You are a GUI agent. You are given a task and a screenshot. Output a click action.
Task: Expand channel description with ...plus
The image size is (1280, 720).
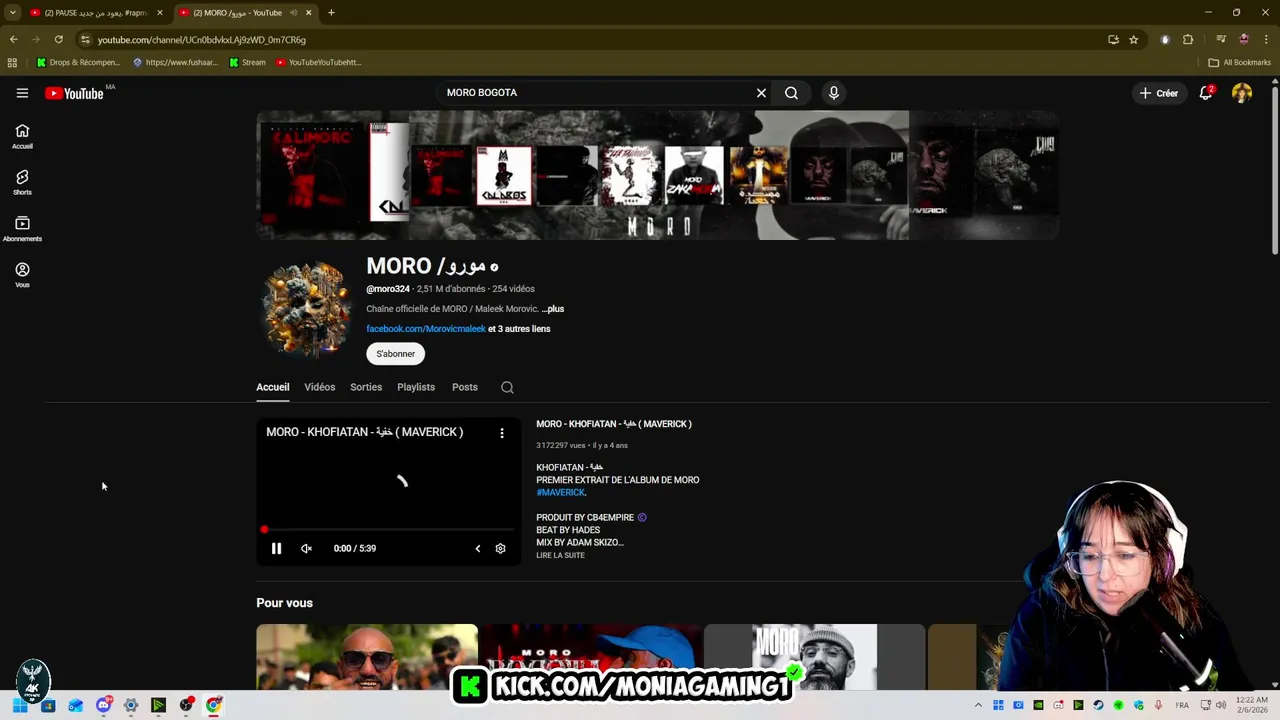553,309
